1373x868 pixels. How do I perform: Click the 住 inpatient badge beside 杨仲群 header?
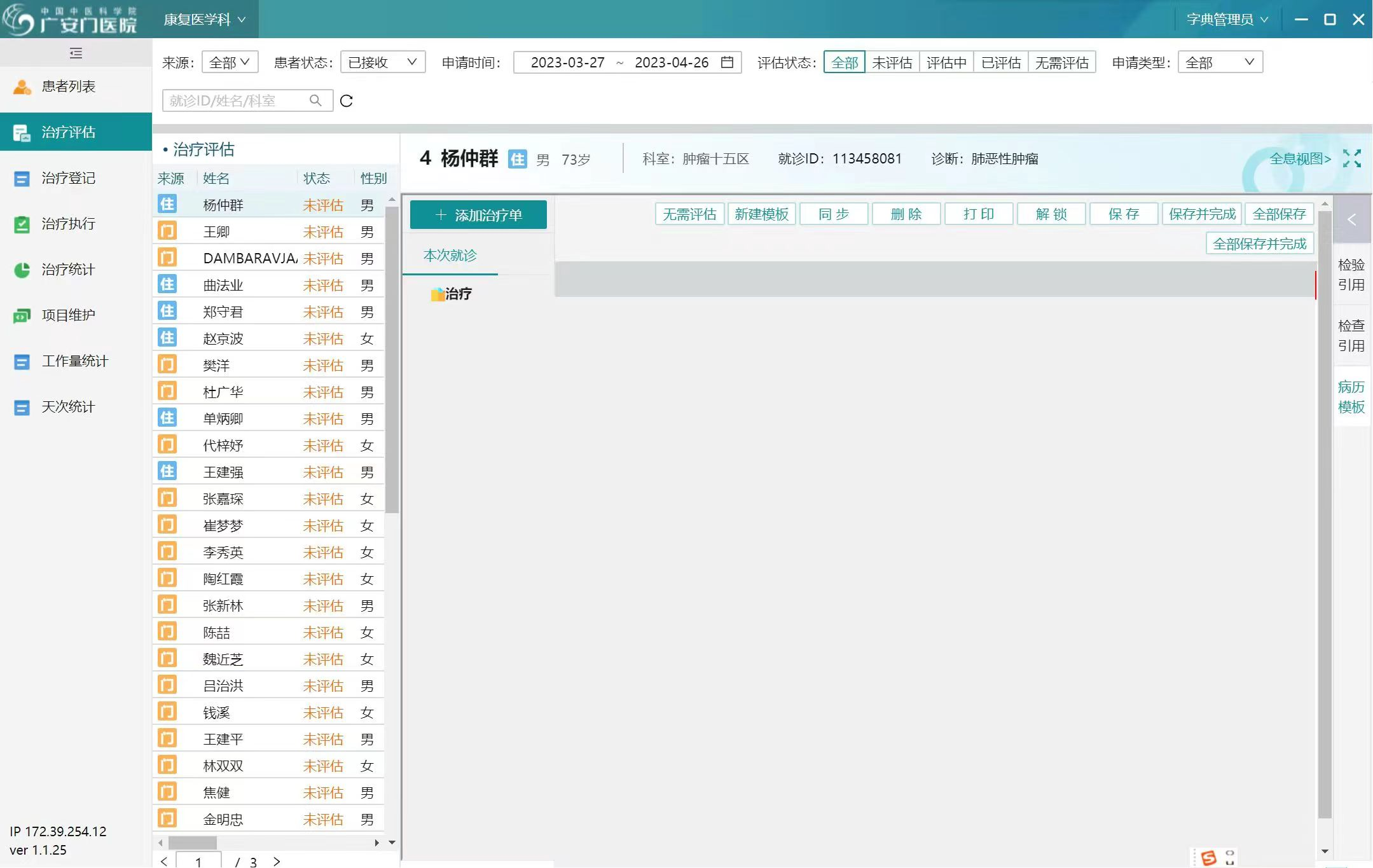click(x=517, y=159)
